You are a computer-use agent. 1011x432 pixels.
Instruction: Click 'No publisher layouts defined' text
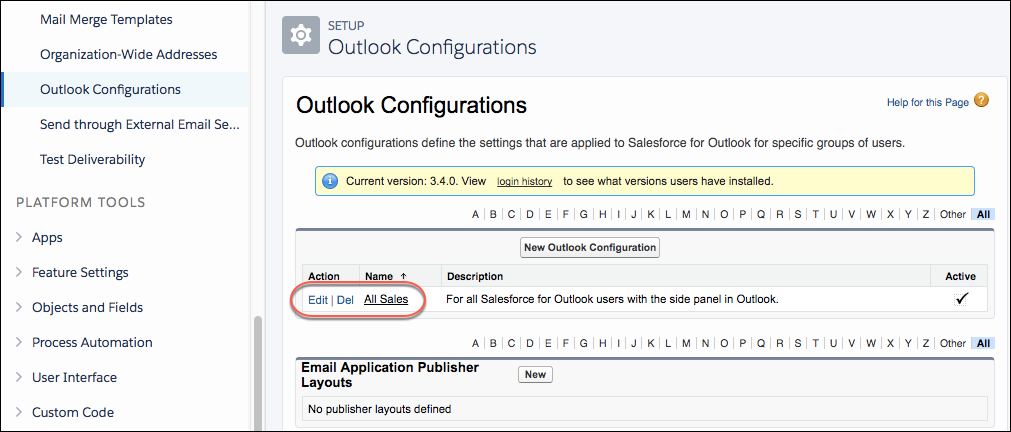[379, 409]
